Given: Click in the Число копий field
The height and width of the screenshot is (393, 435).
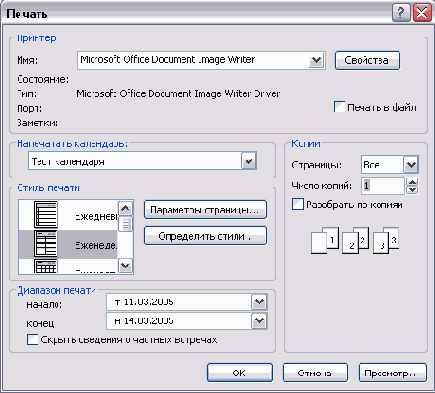Looking at the screenshot, I should pos(383,186).
